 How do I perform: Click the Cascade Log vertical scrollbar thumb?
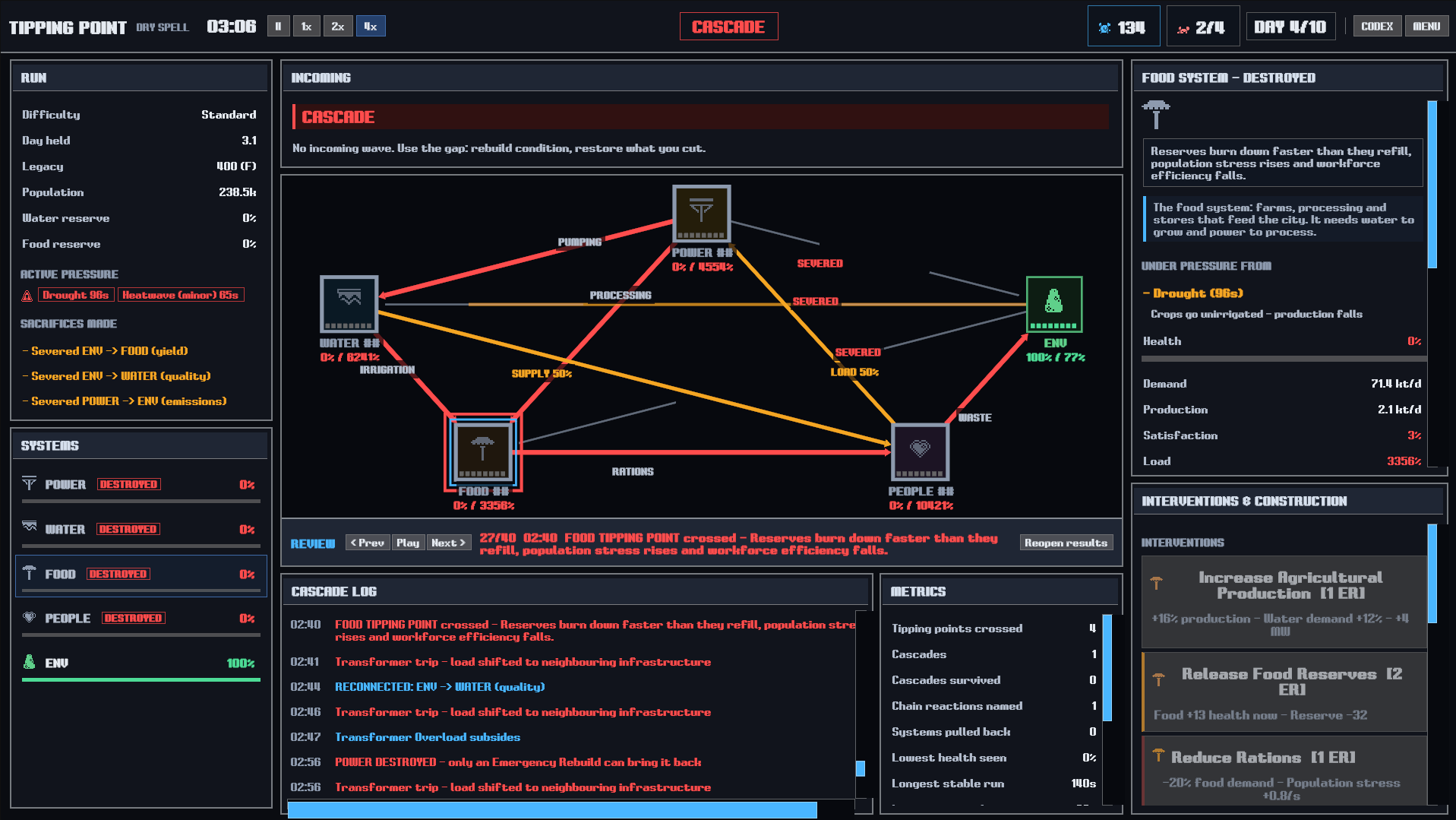tap(861, 769)
